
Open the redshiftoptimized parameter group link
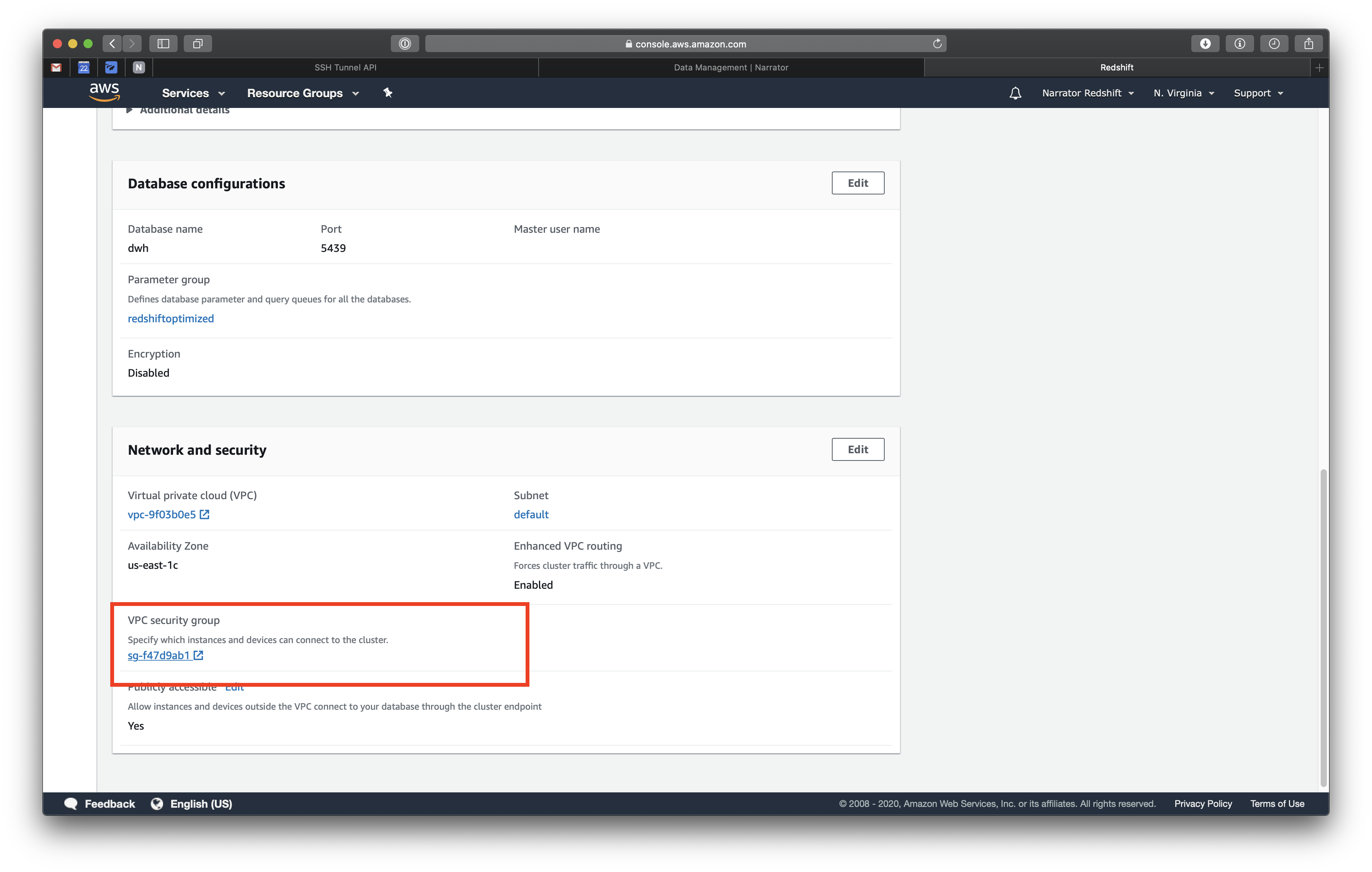(x=170, y=318)
